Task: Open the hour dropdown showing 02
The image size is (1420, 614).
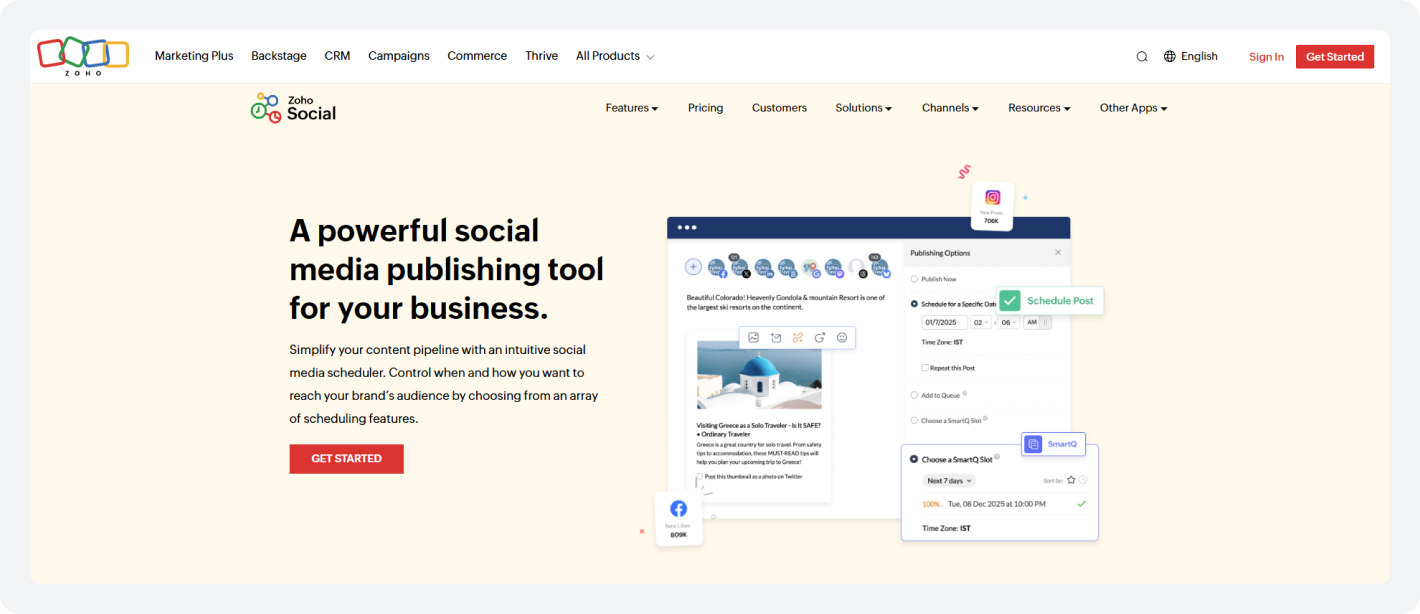Action: [980, 322]
